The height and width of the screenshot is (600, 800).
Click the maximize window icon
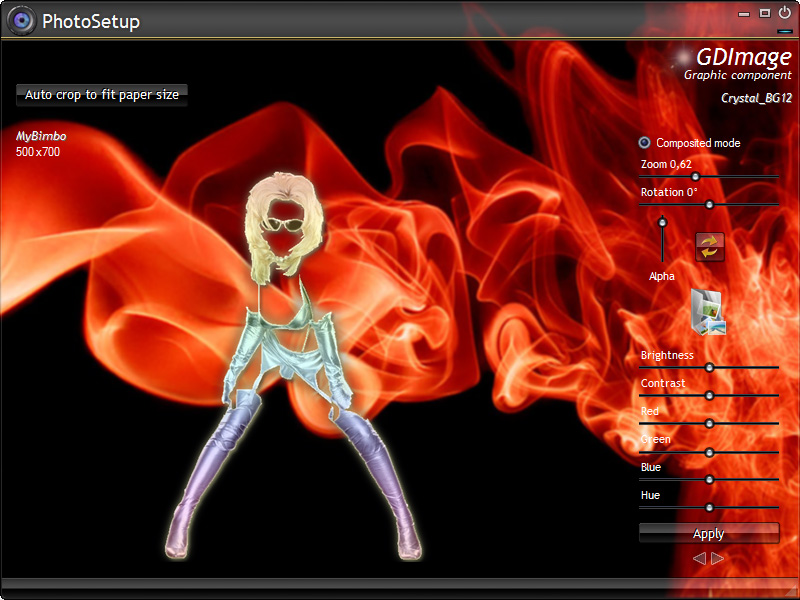pos(764,13)
